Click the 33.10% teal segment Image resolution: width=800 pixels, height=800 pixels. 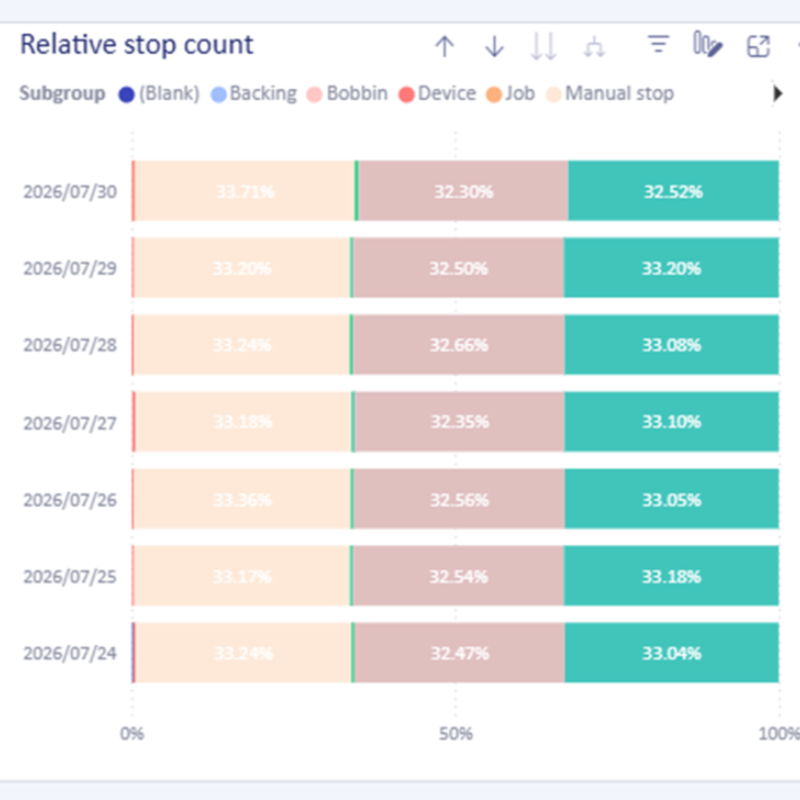coord(672,421)
